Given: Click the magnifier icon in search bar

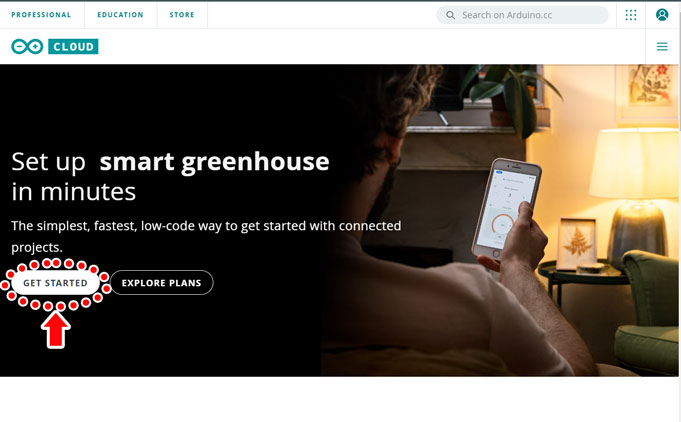Looking at the screenshot, I should pyautogui.click(x=450, y=15).
